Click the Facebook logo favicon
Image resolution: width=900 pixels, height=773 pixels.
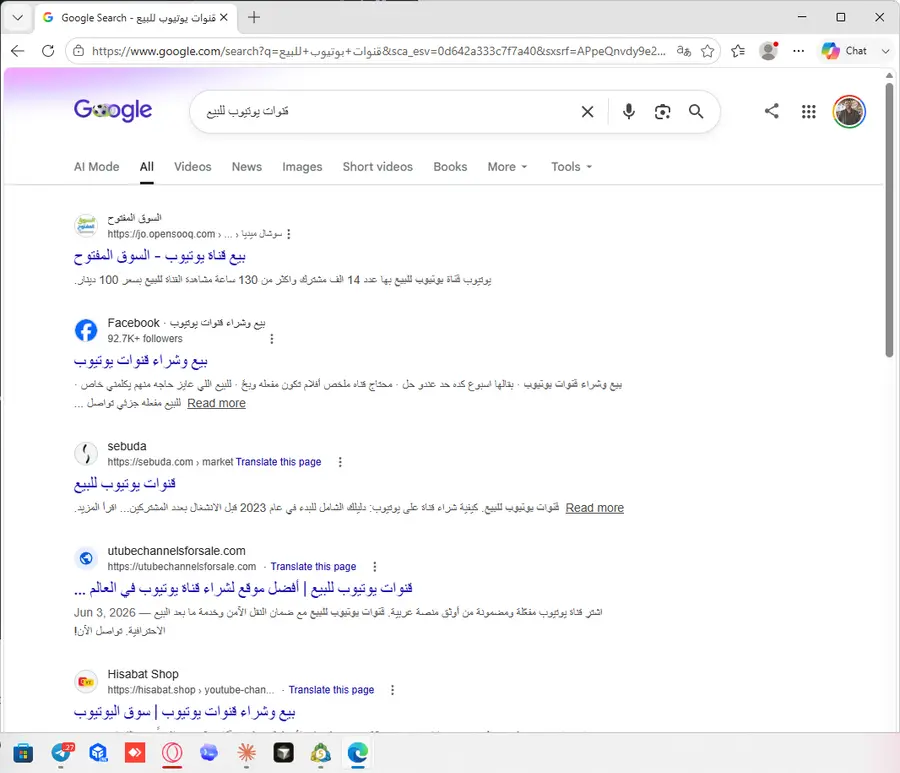click(86, 330)
